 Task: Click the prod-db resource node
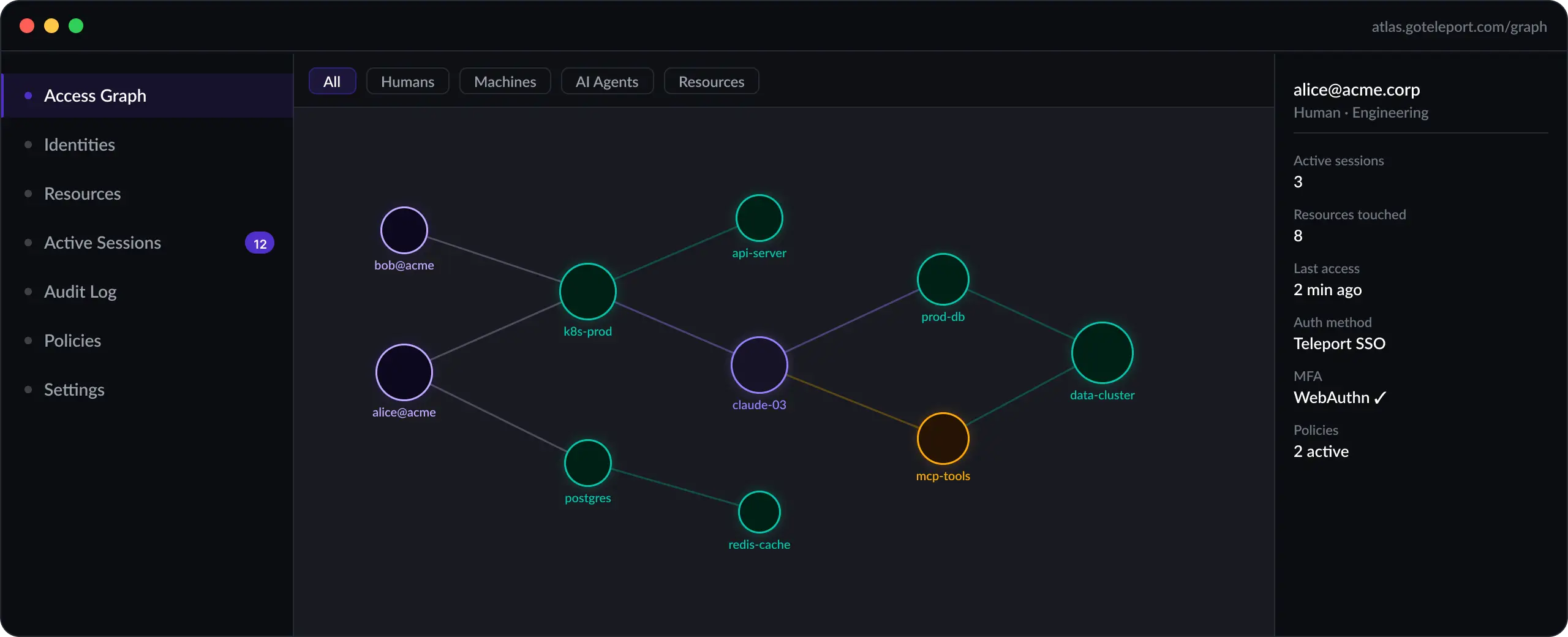[943, 279]
